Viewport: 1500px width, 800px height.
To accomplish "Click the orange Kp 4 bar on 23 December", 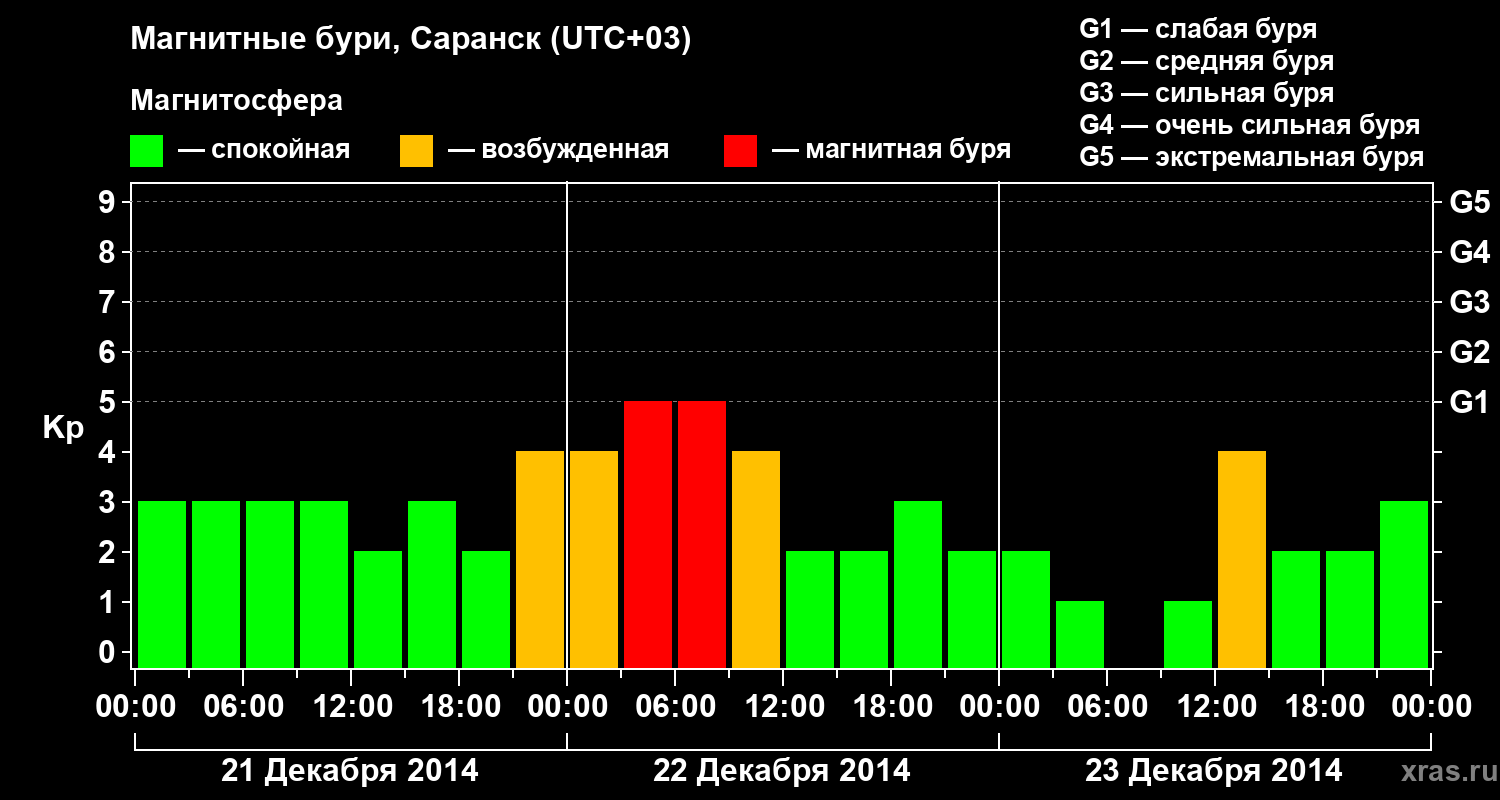I will pos(1242,559).
